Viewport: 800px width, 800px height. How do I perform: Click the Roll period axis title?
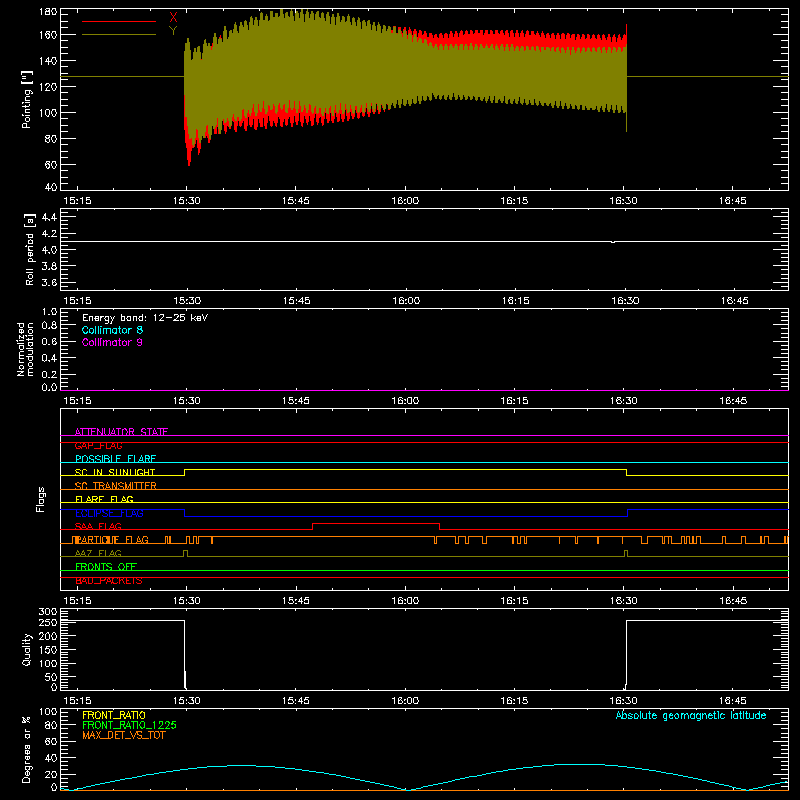click(x=30, y=249)
